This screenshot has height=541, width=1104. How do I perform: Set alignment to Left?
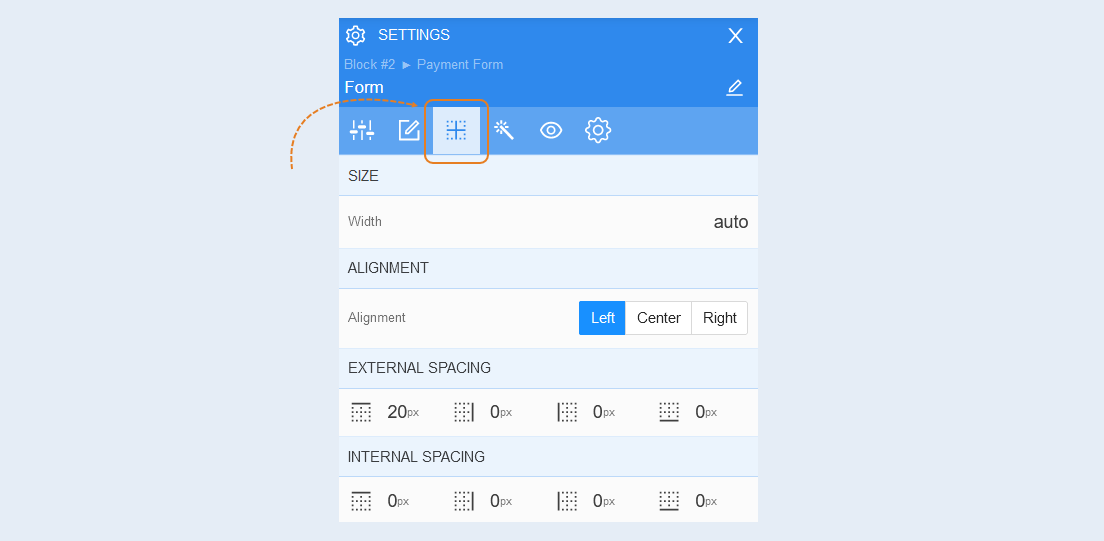click(x=602, y=318)
